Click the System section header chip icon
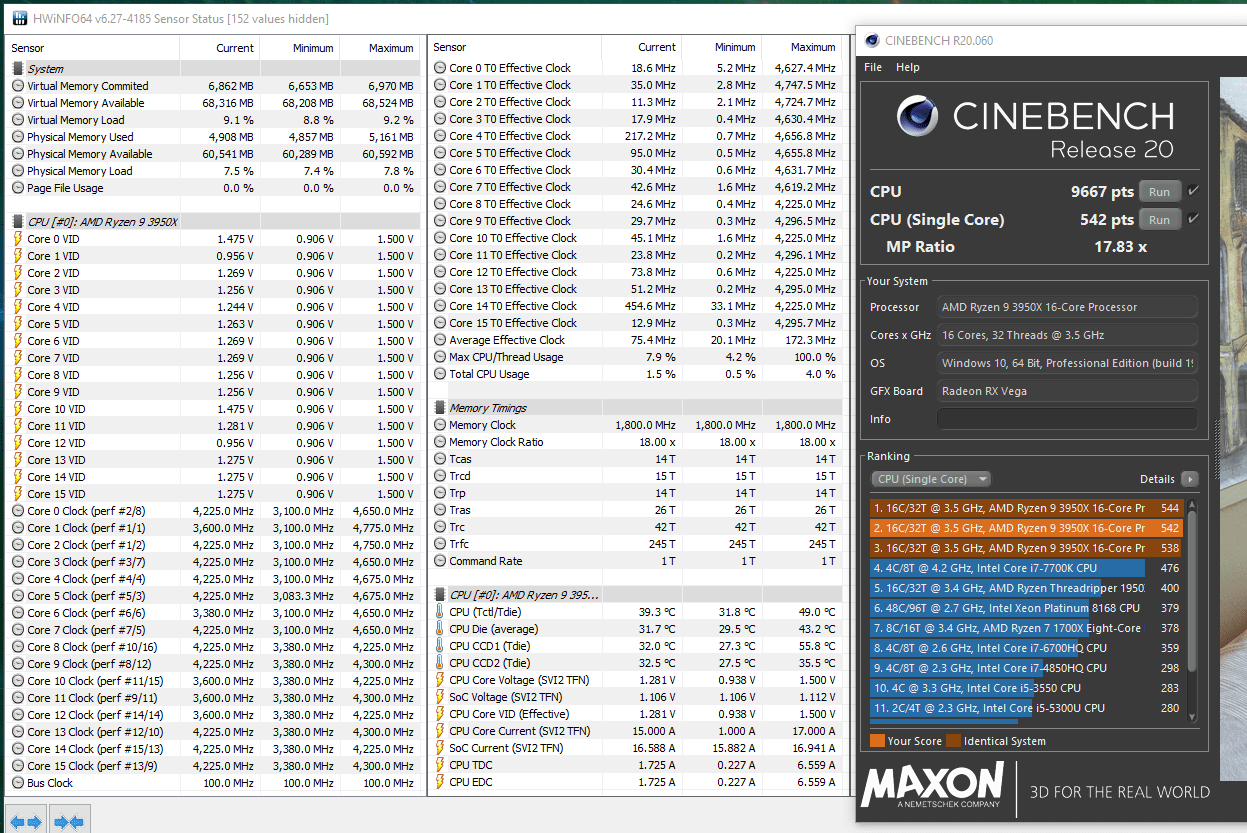The width and height of the screenshot is (1247, 833). 18,69
